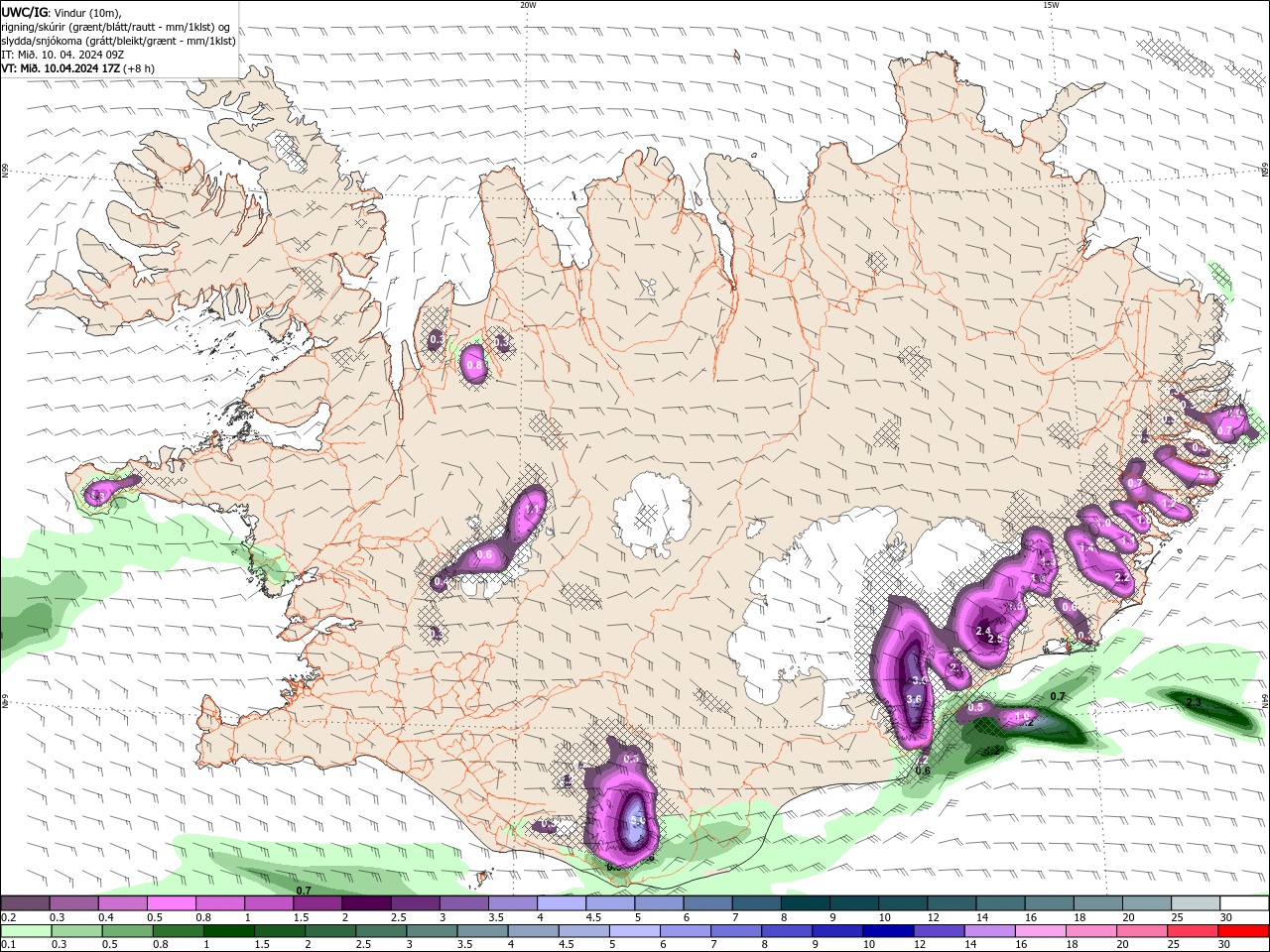This screenshot has height=952, width=1270.
Task: Select white snow legend swatch above 30
Action: tap(1244, 903)
